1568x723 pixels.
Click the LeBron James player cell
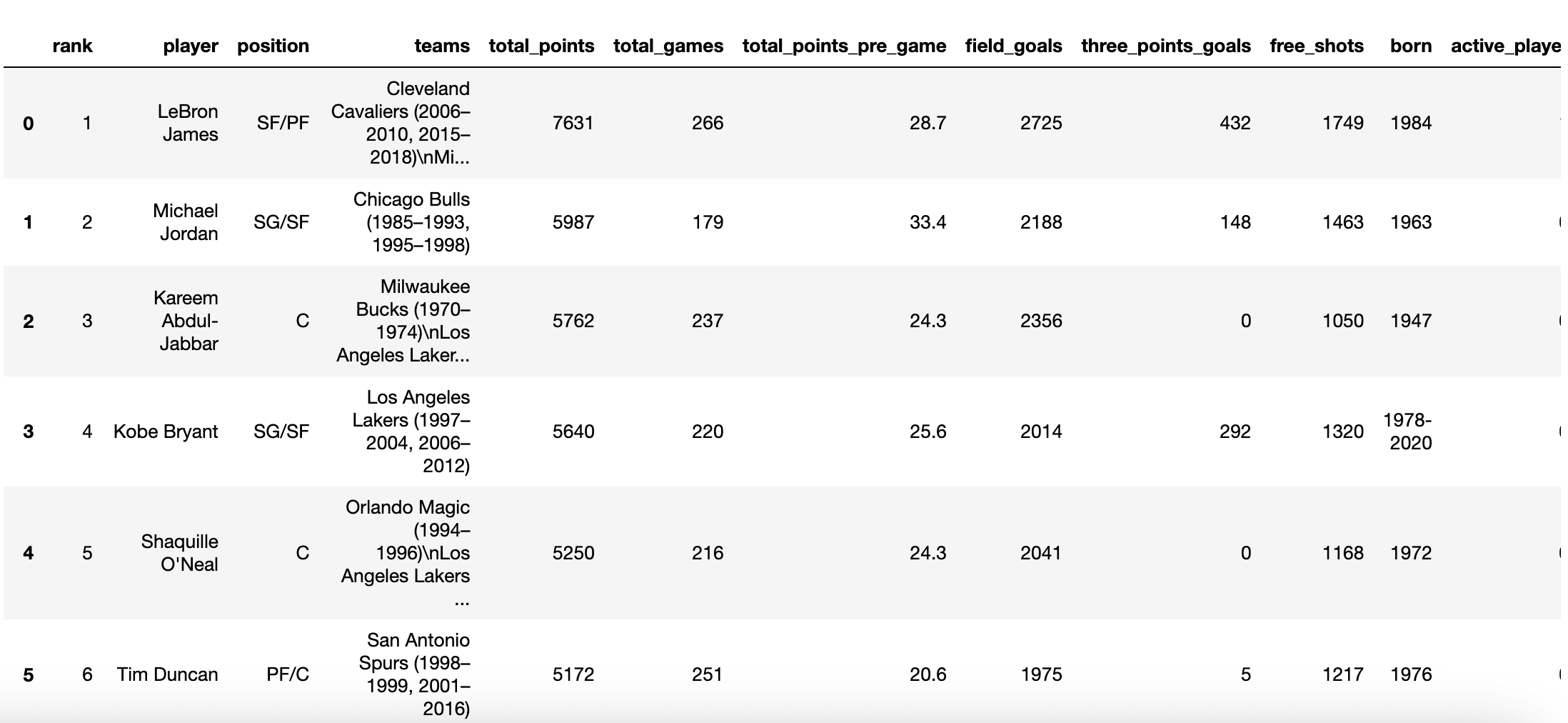(x=188, y=123)
